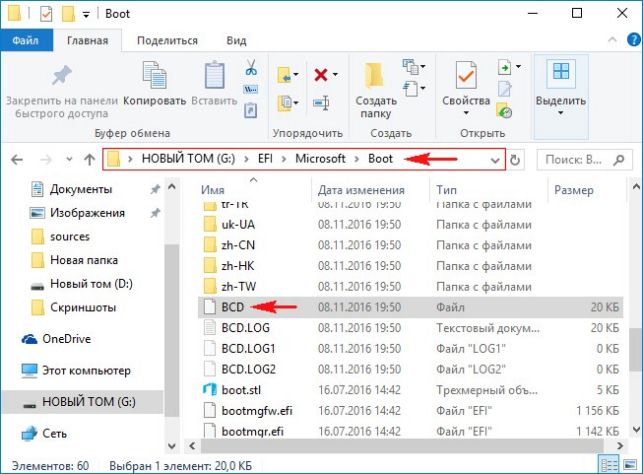Switch to the Поделиться tab
Image resolution: width=643 pixels, height=474 pixels.
click(x=167, y=41)
